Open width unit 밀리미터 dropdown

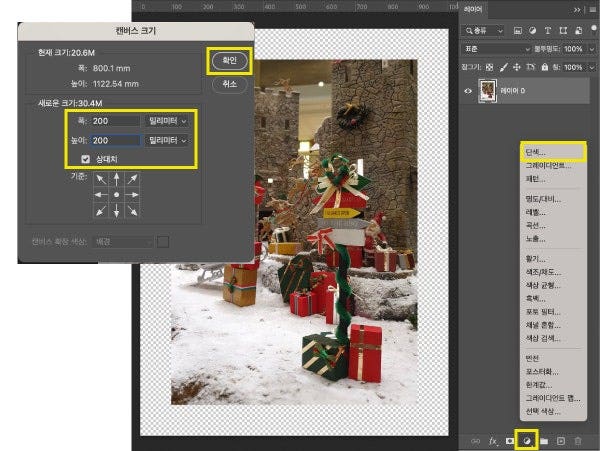tap(167, 121)
